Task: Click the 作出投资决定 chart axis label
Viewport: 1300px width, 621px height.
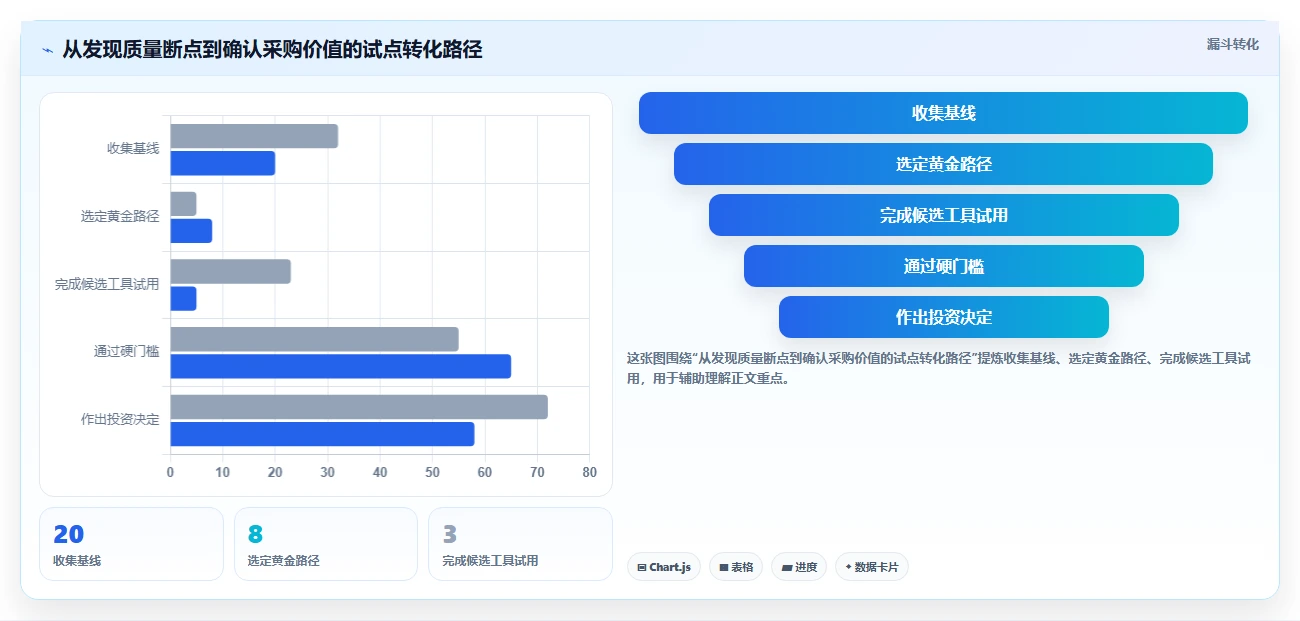Action: (120, 419)
